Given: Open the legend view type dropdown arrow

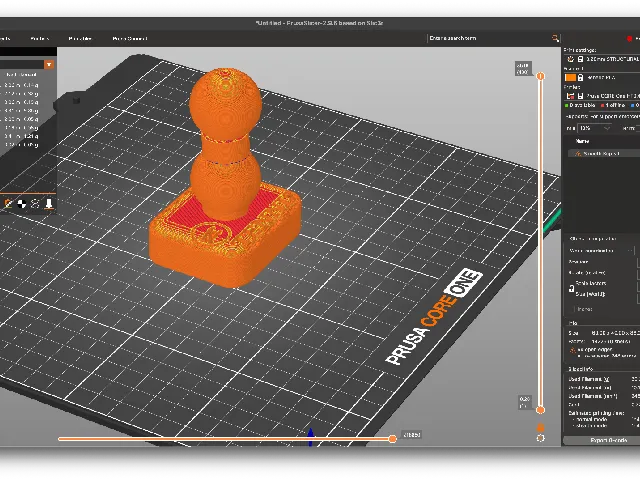Looking at the screenshot, I should point(49,64).
